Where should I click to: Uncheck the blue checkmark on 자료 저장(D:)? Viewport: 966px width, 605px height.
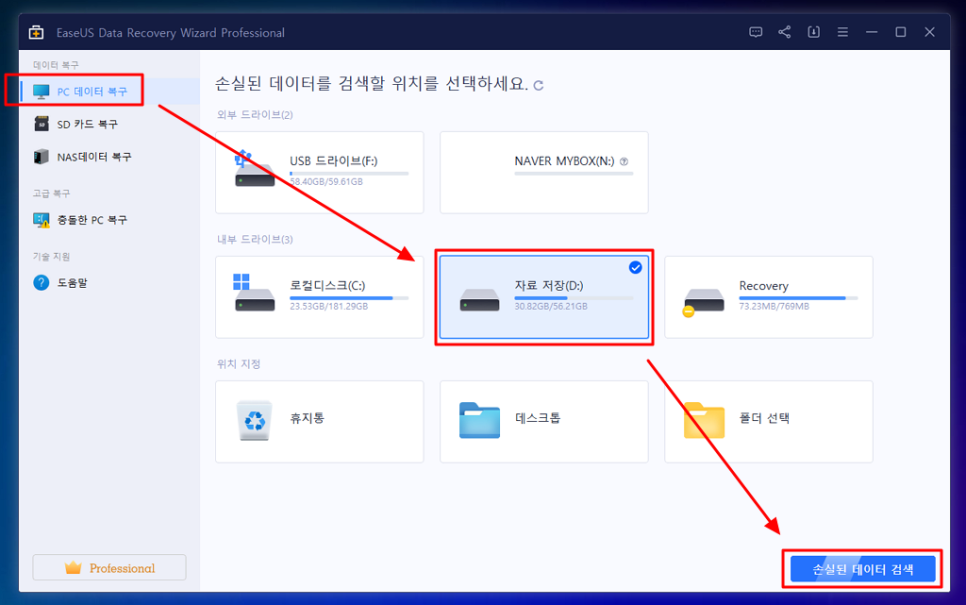[x=635, y=267]
